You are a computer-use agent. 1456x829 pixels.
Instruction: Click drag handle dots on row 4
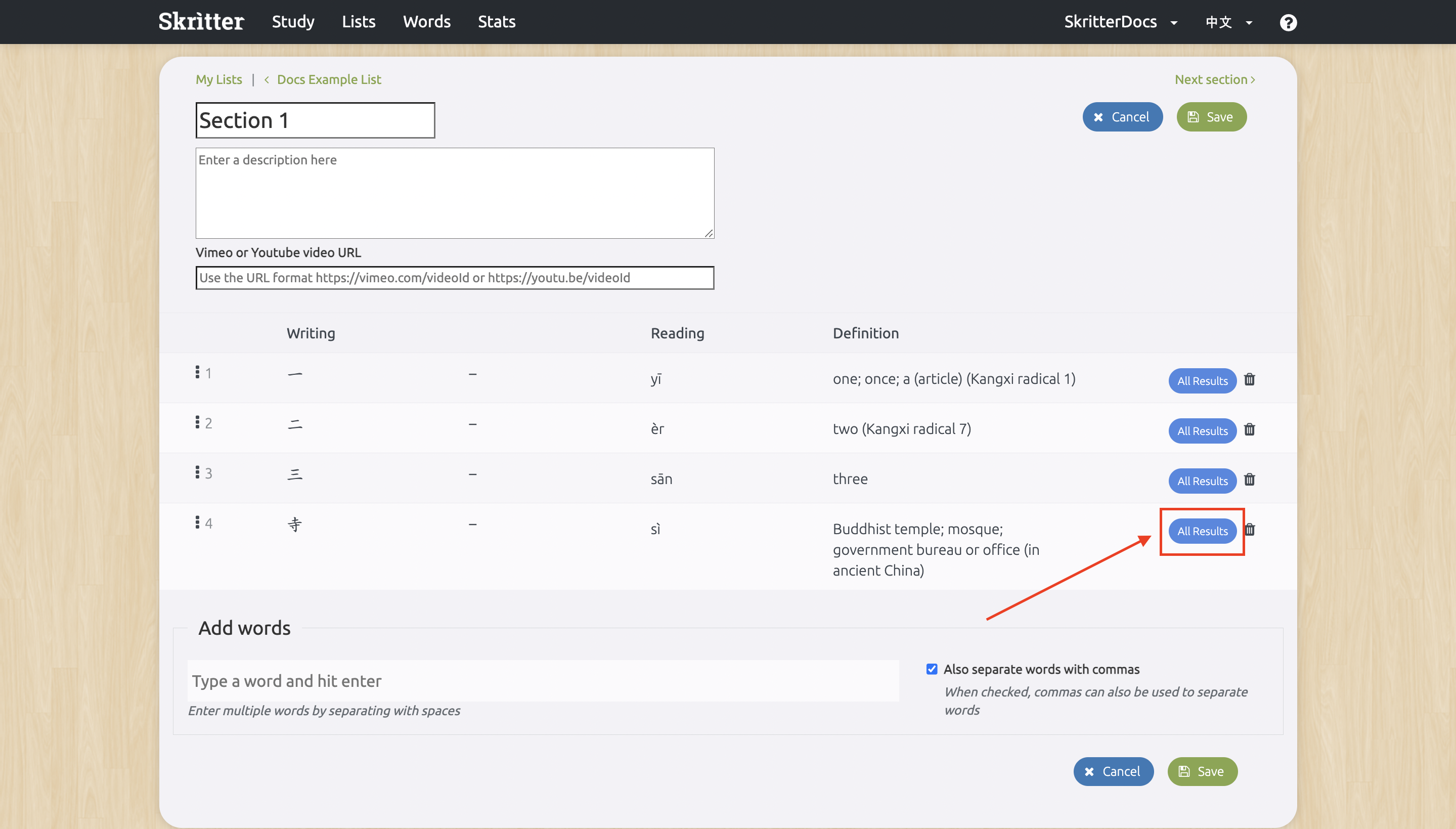197,522
